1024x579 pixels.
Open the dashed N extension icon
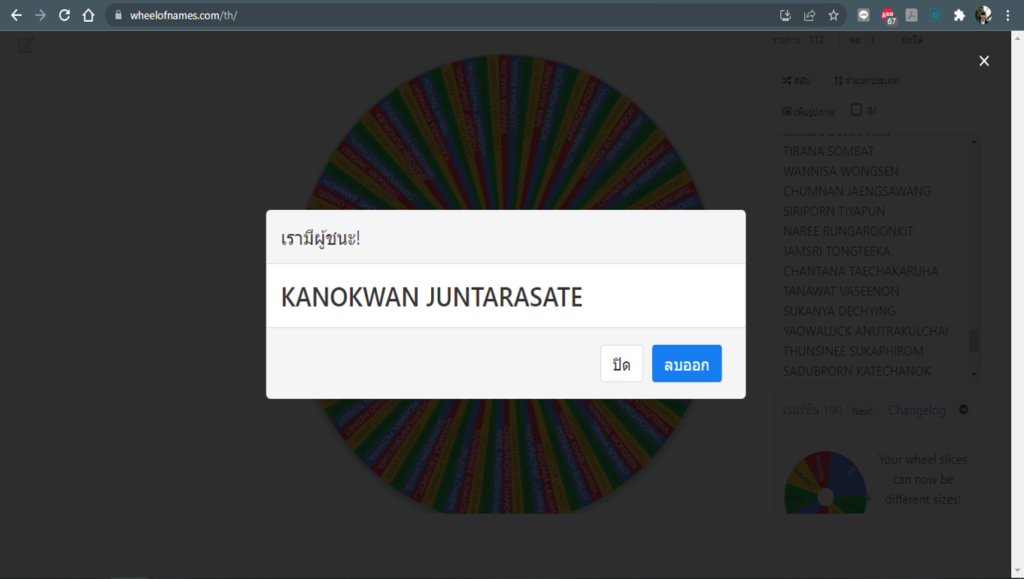coord(935,15)
